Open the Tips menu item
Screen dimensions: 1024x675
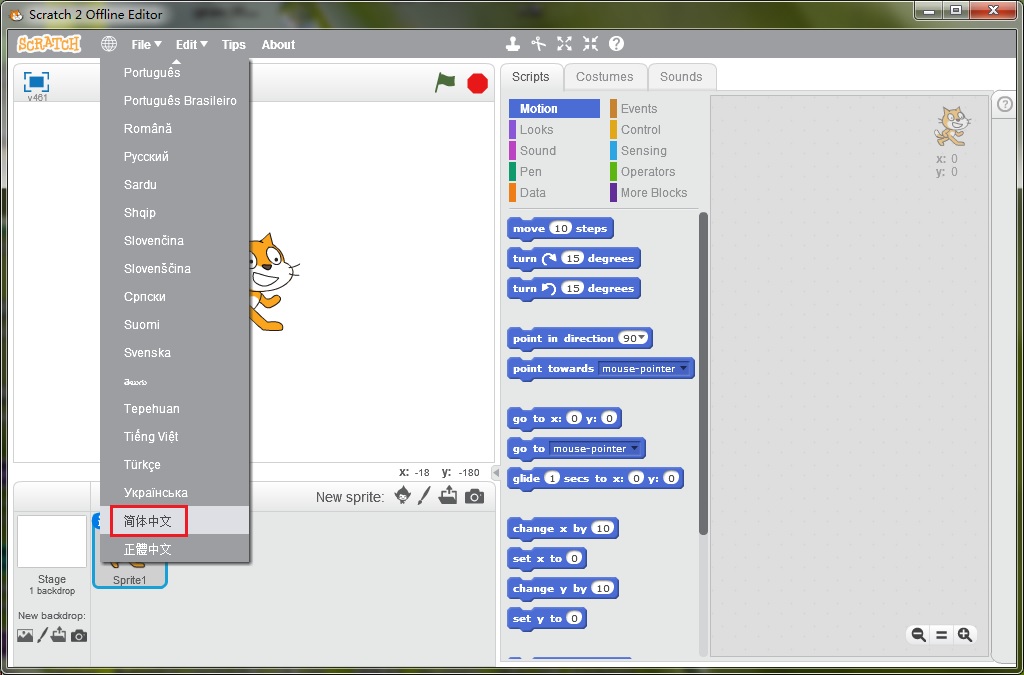[234, 44]
